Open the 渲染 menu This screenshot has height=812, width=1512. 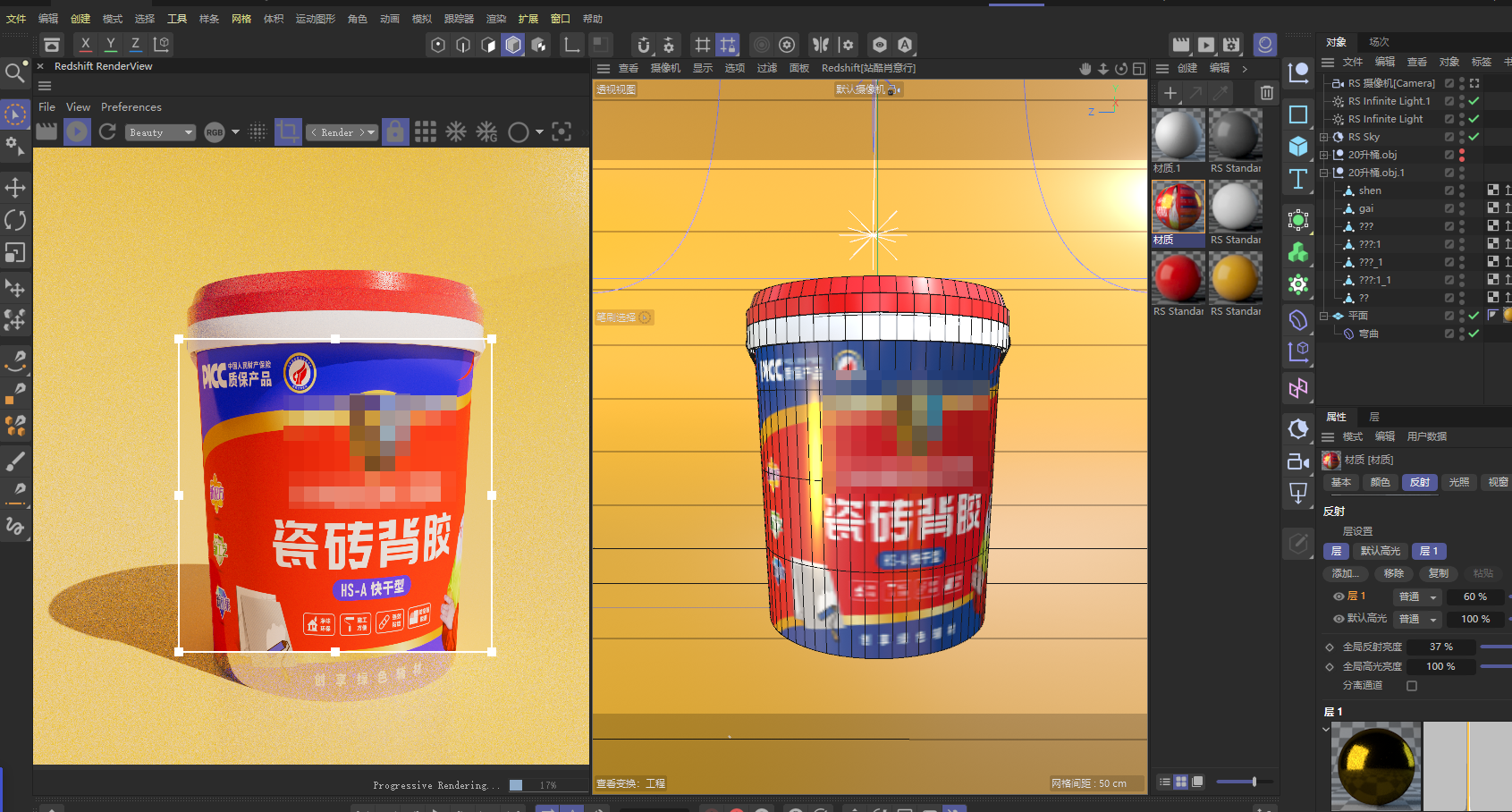496,19
